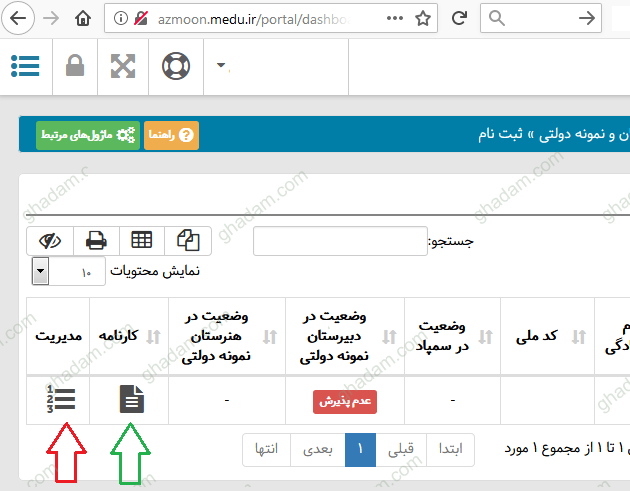Sort by وضعیت در هنرستان نمونه دولتی
The width and height of the screenshot is (630, 491).
(227, 336)
